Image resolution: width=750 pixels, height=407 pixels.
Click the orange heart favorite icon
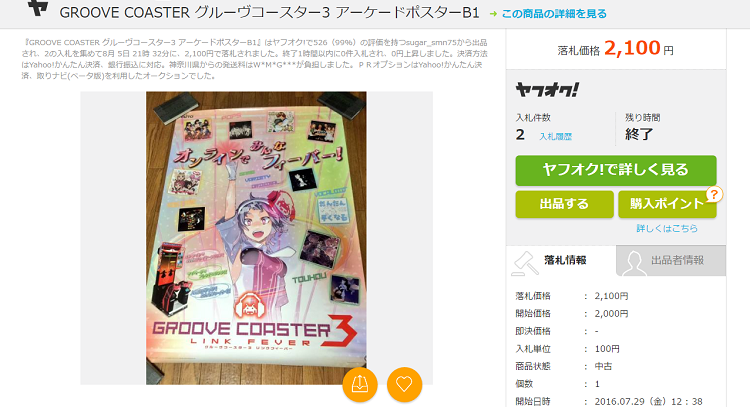(404, 384)
